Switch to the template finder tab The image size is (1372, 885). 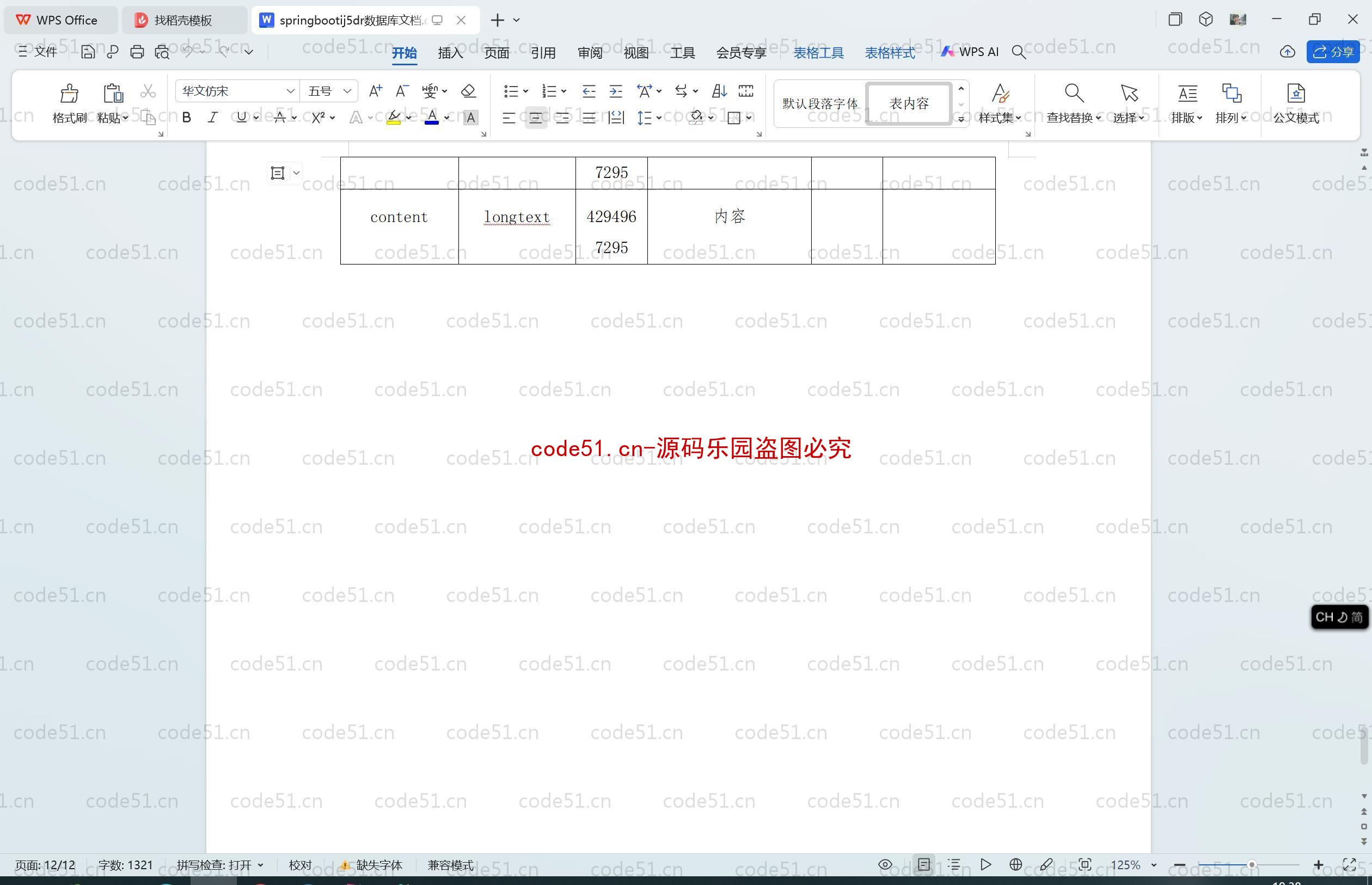(184, 20)
